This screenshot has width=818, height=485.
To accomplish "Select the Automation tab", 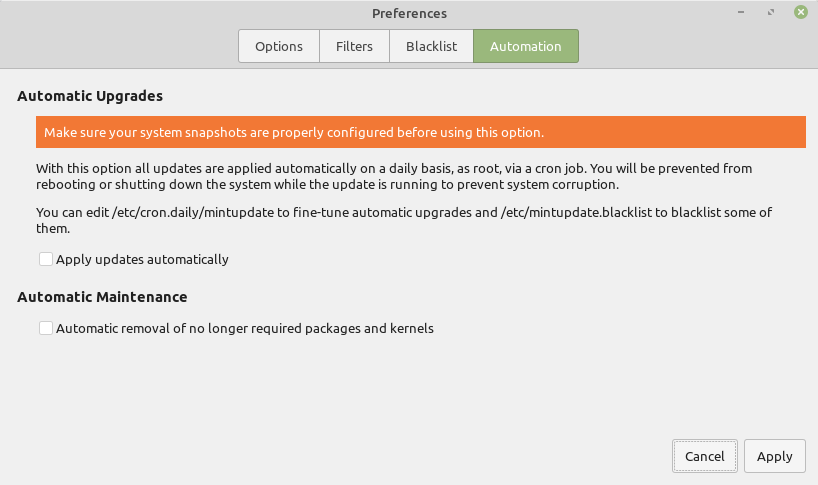I will click(x=526, y=46).
